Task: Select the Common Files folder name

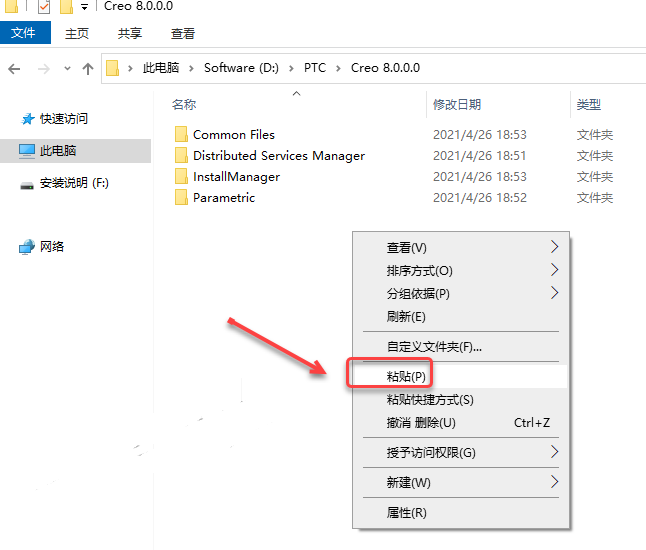Action: [x=234, y=135]
